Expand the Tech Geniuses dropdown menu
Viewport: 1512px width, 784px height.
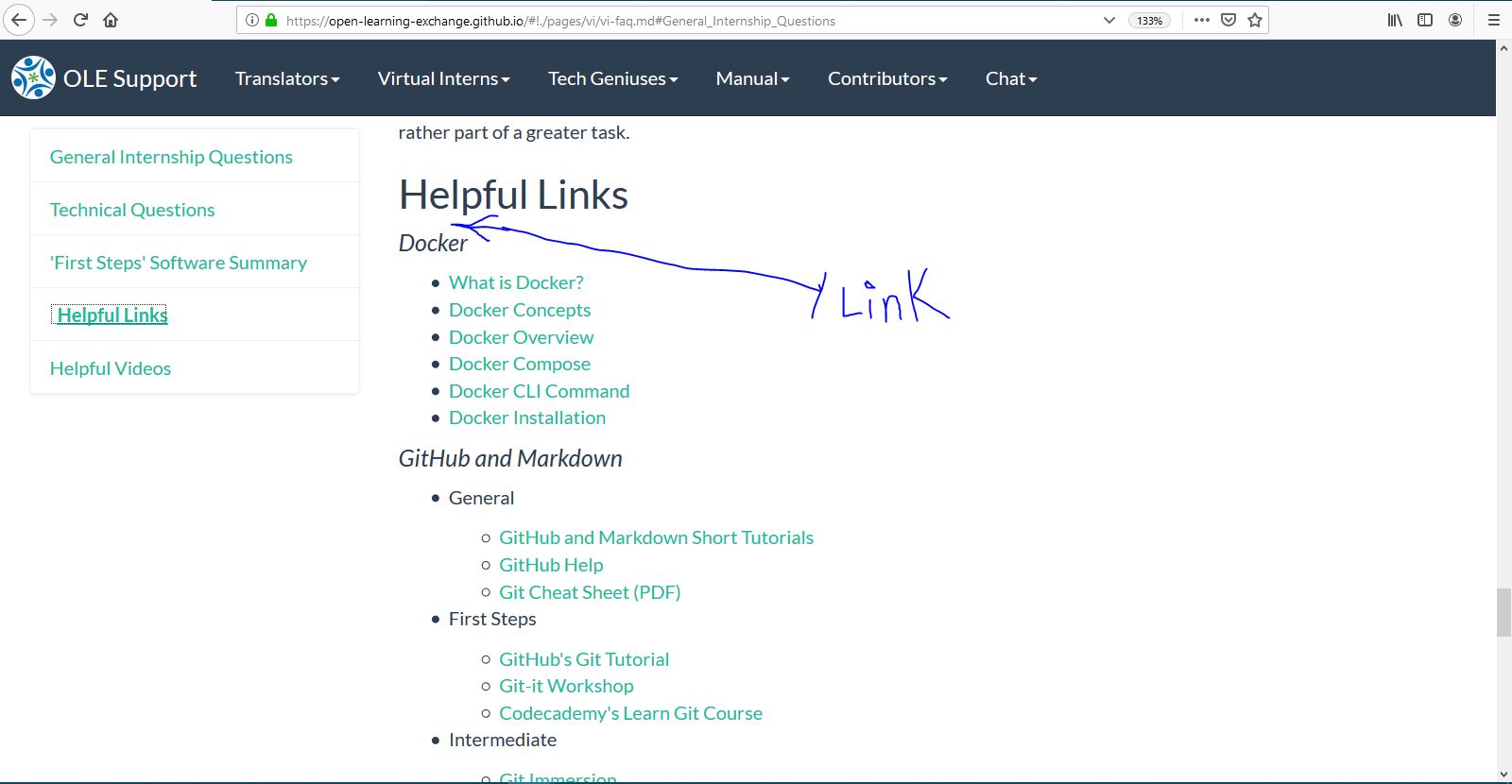click(x=612, y=78)
